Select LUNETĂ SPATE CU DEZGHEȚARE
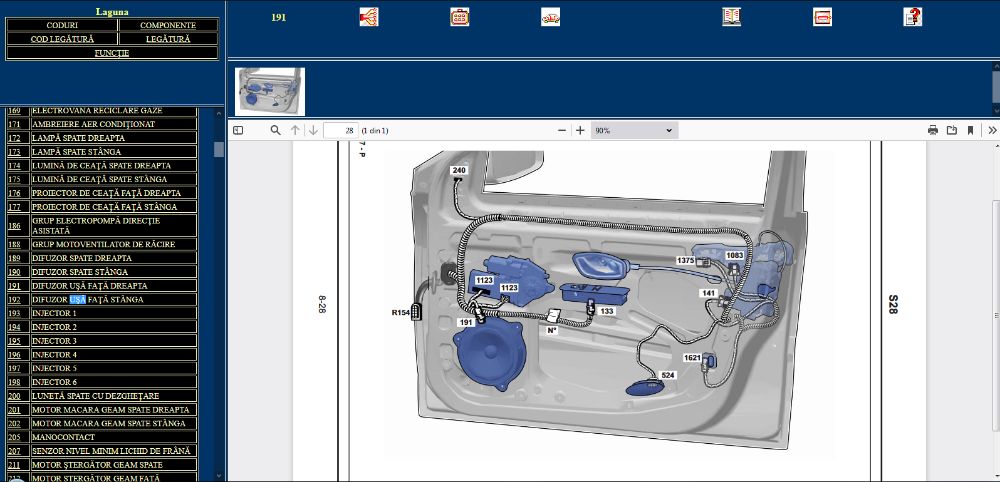Viewport: 1000px width, 482px height. click(x=114, y=396)
